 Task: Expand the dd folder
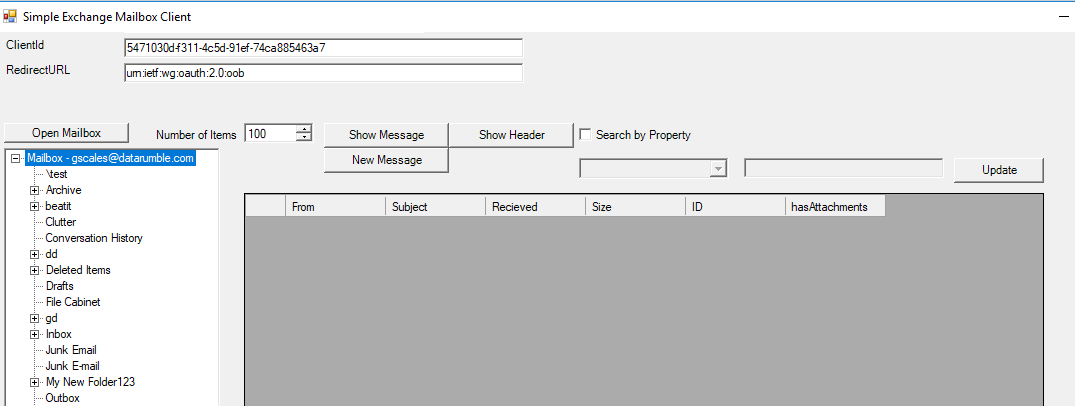(x=34, y=254)
